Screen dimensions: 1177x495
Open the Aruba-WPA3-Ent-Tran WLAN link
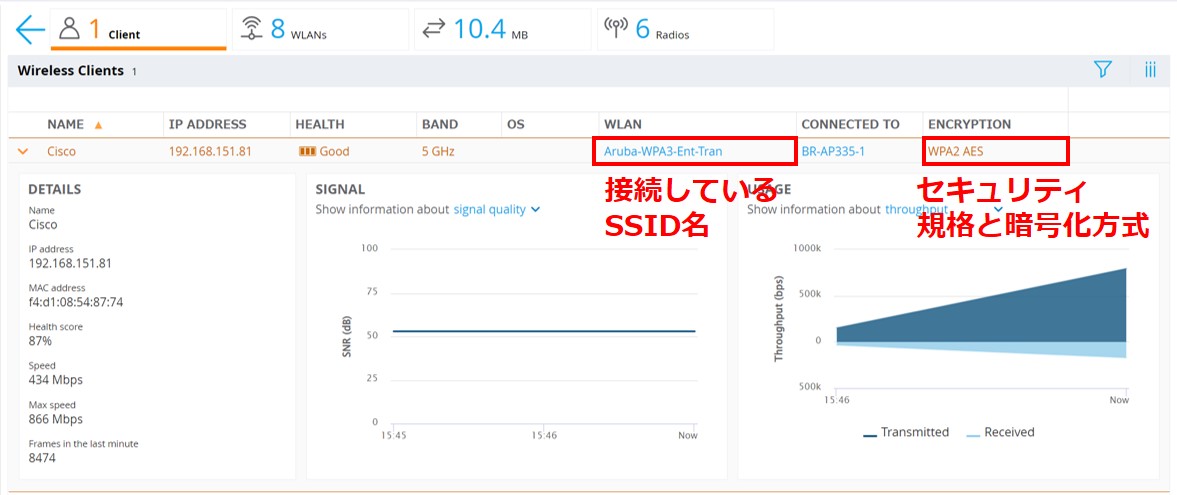click(x=664, y=152)
